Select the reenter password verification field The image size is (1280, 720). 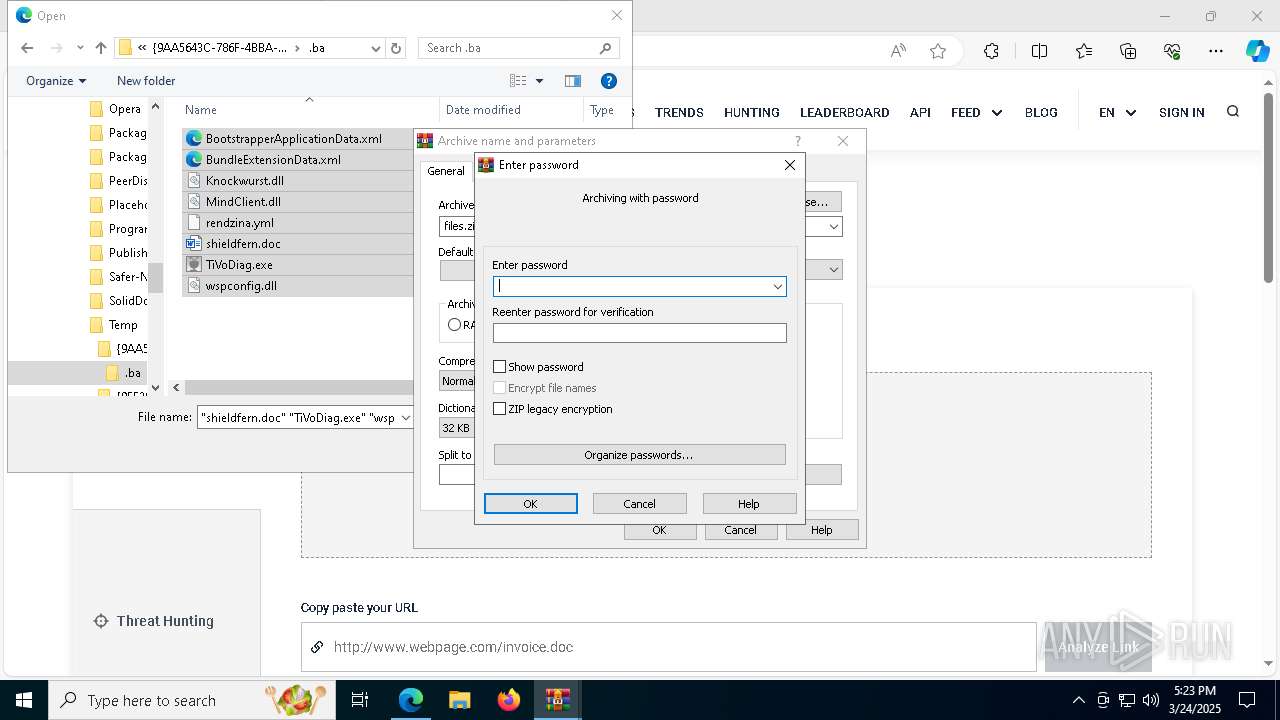(x=640, y=333)
